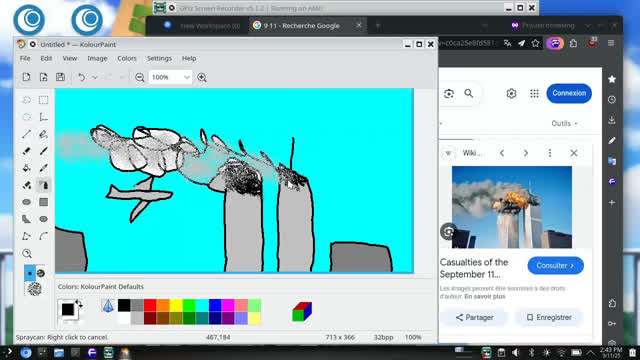Click the browser bookmark star icon
Viewport: 640px width, 360px height.
[x=535, y=43]
